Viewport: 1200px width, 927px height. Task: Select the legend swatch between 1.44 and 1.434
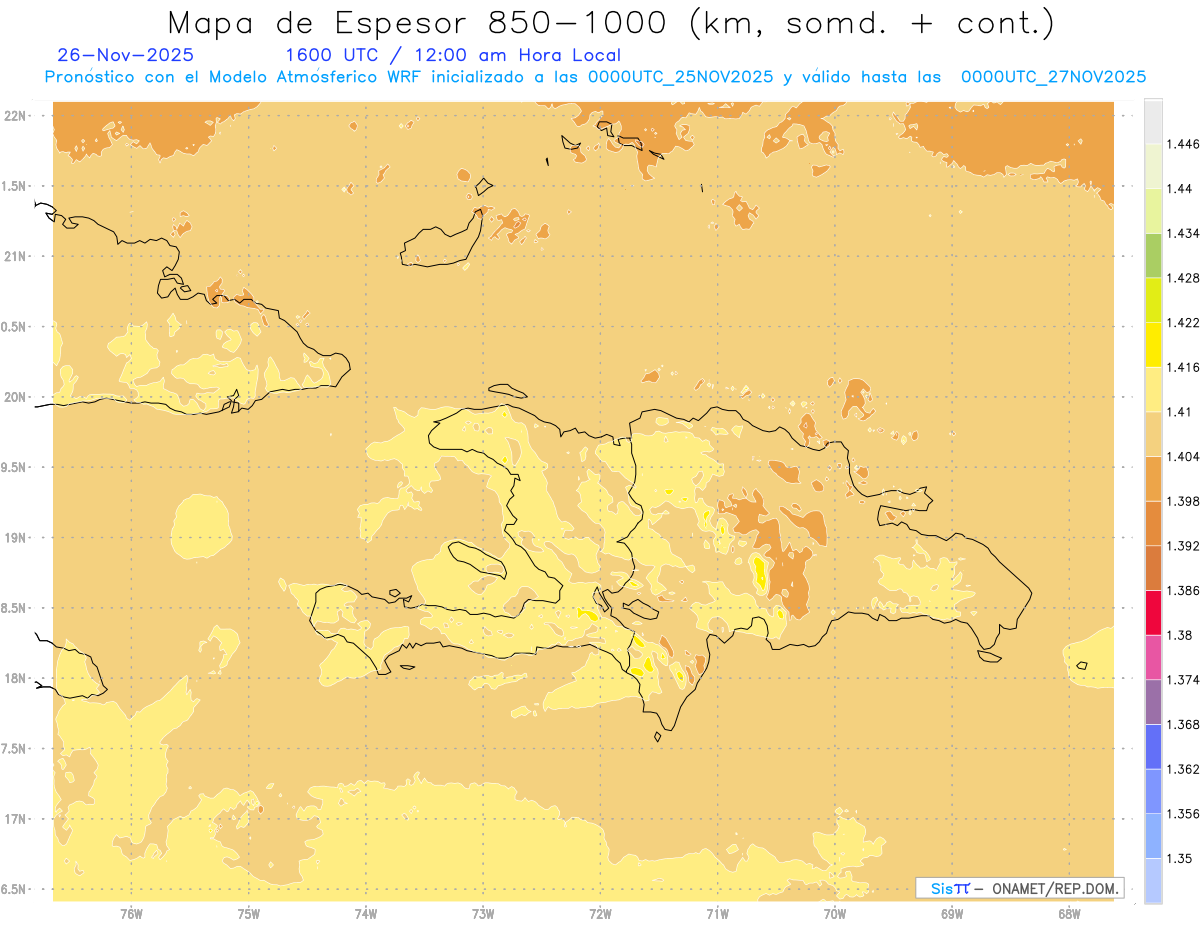[1153, 211]
